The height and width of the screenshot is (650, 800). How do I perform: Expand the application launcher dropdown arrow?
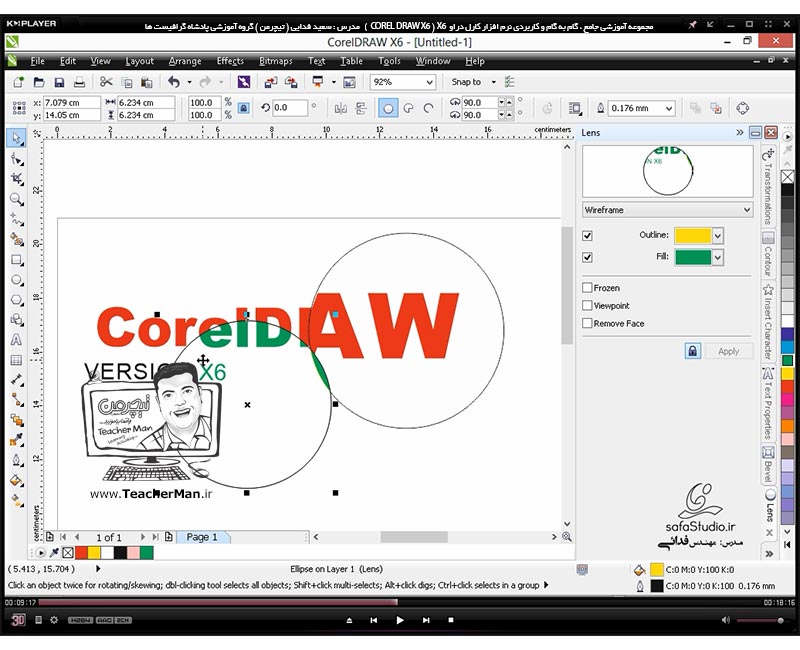coord(334,82)
